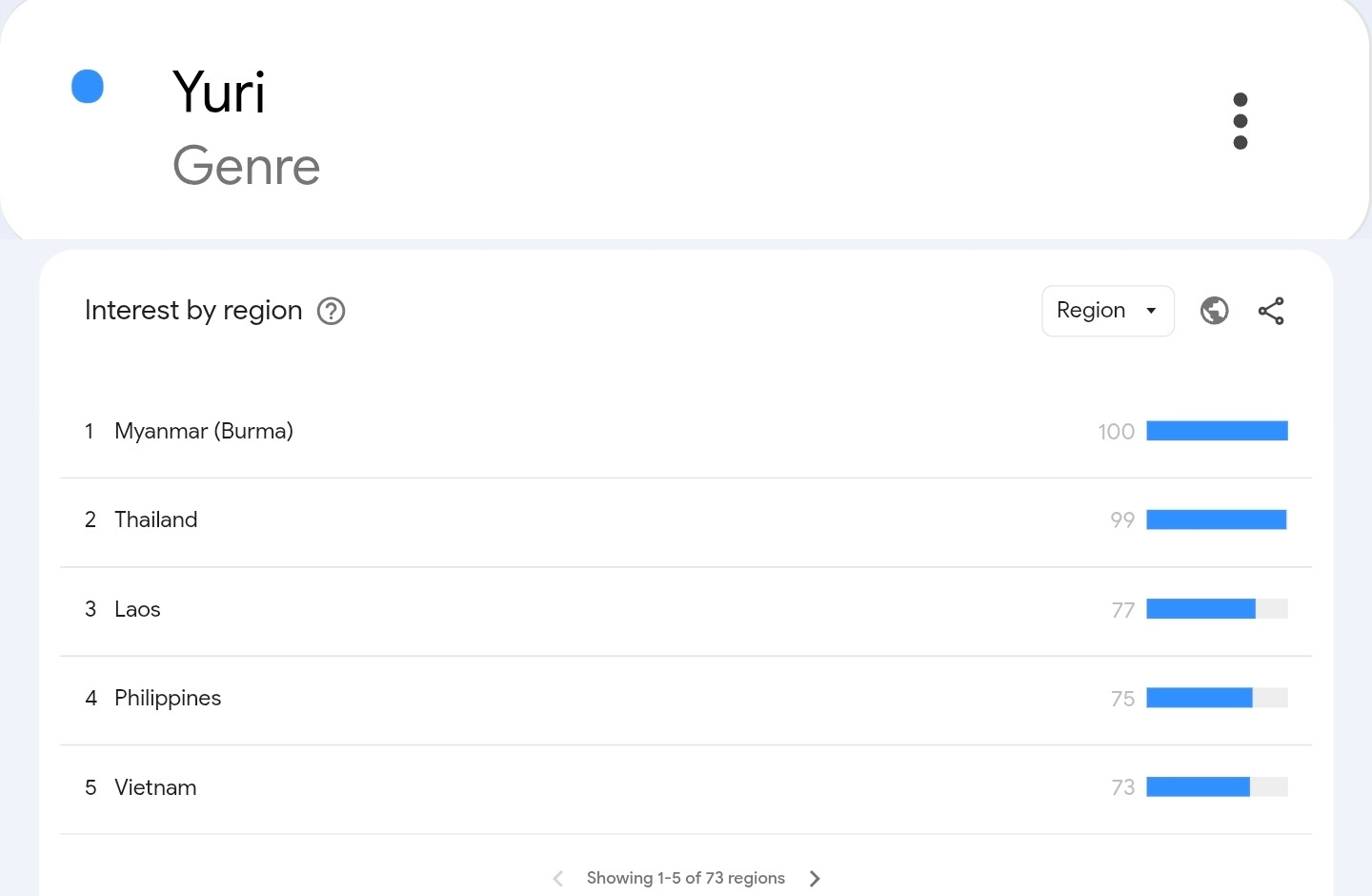Click the value 73 for Vietnam

click(1122, 787)
